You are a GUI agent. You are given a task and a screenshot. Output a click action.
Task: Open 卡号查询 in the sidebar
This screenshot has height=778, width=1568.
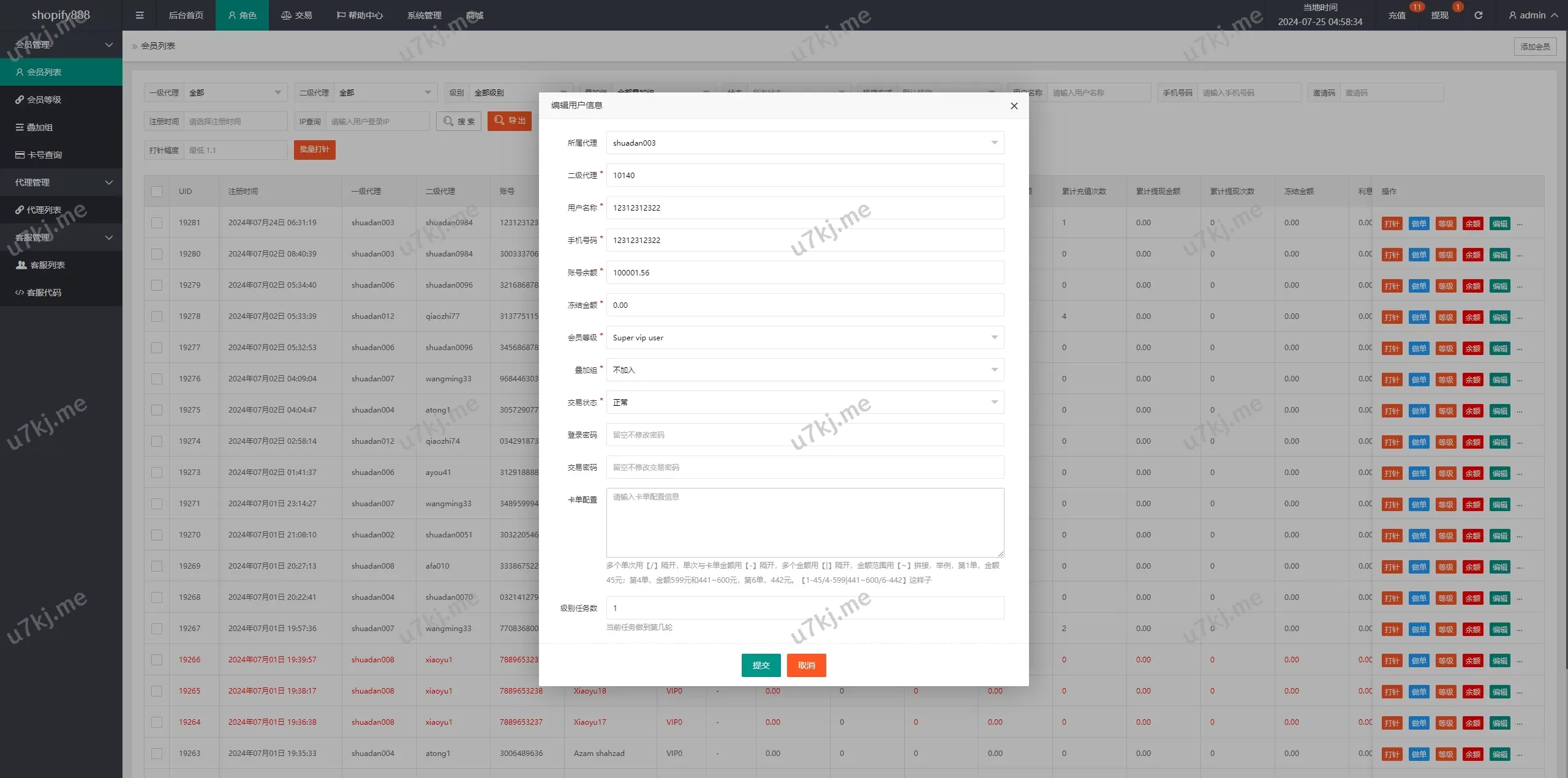[x=44, y=155]
